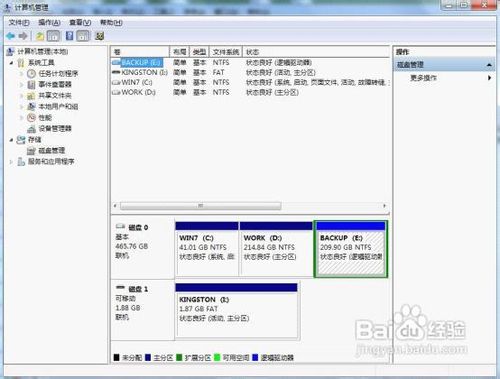Image resolution: width=500 pixels, height=379 pixels.
Task: Click the KINGSTON (I:) drive icon in list
Action: click(x=116, y=72)
